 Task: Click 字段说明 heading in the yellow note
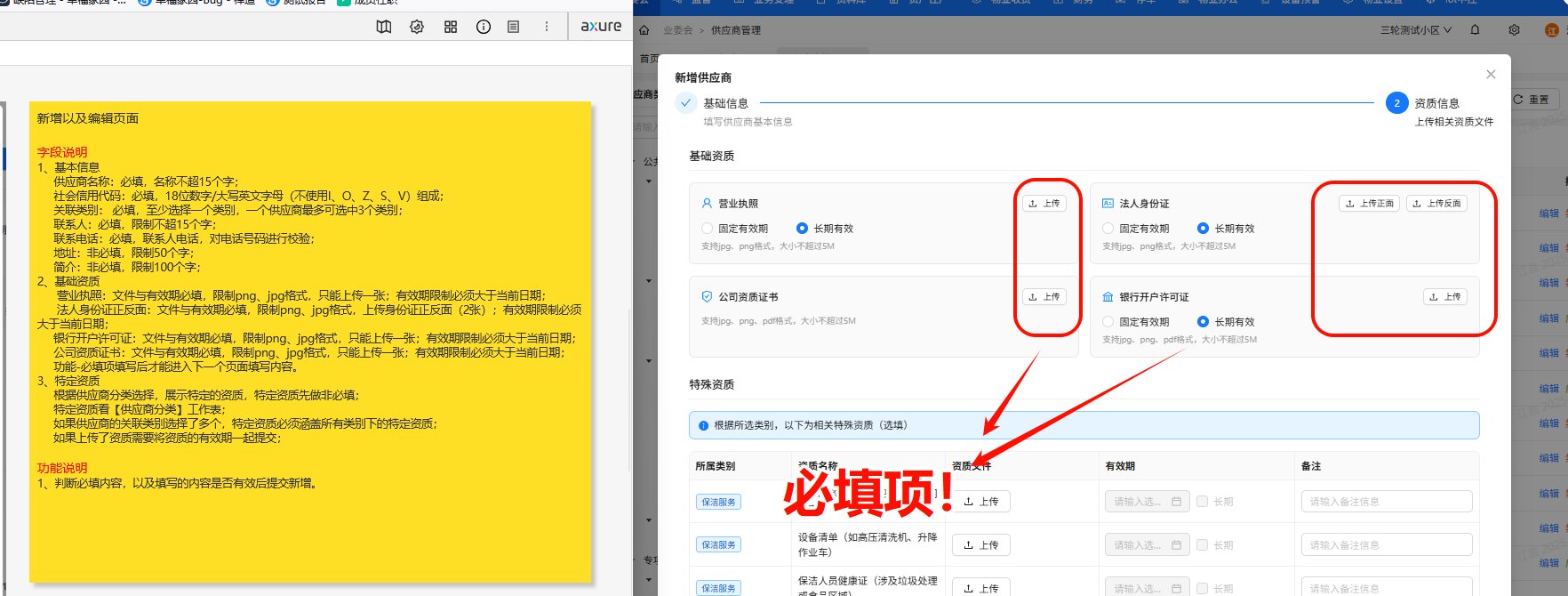click(62, 152)
